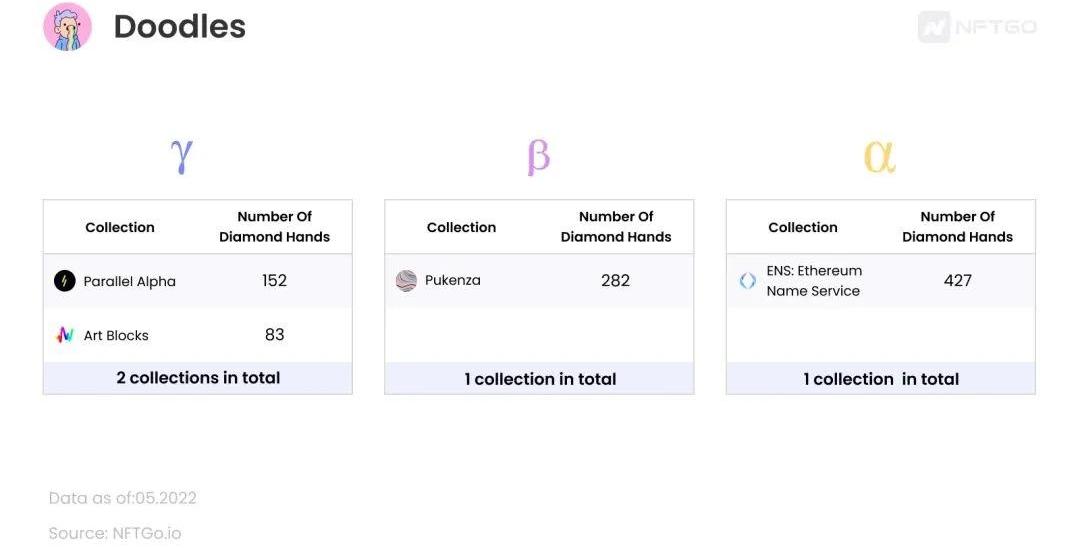Viewport: 1080px width, 548px height.
Task: Click "2 collections in total" footer row
Action: tap(198, 378)
